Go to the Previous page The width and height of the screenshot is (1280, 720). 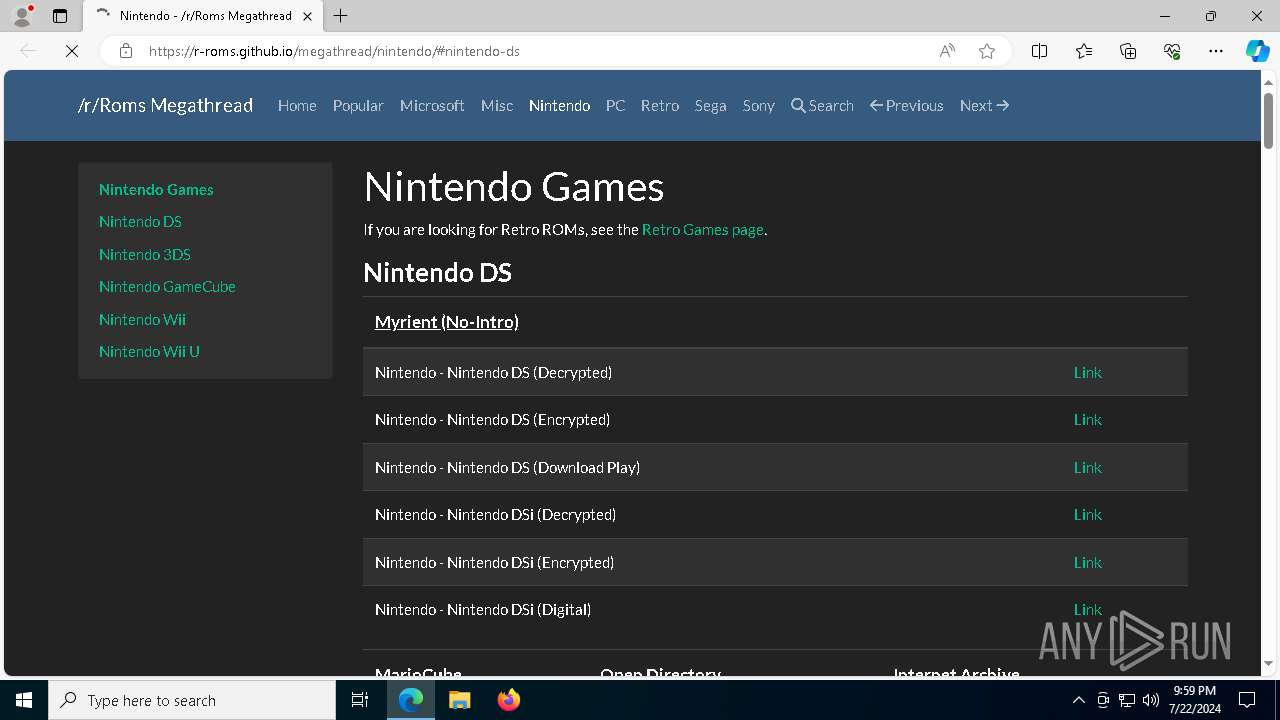(907, 105)
